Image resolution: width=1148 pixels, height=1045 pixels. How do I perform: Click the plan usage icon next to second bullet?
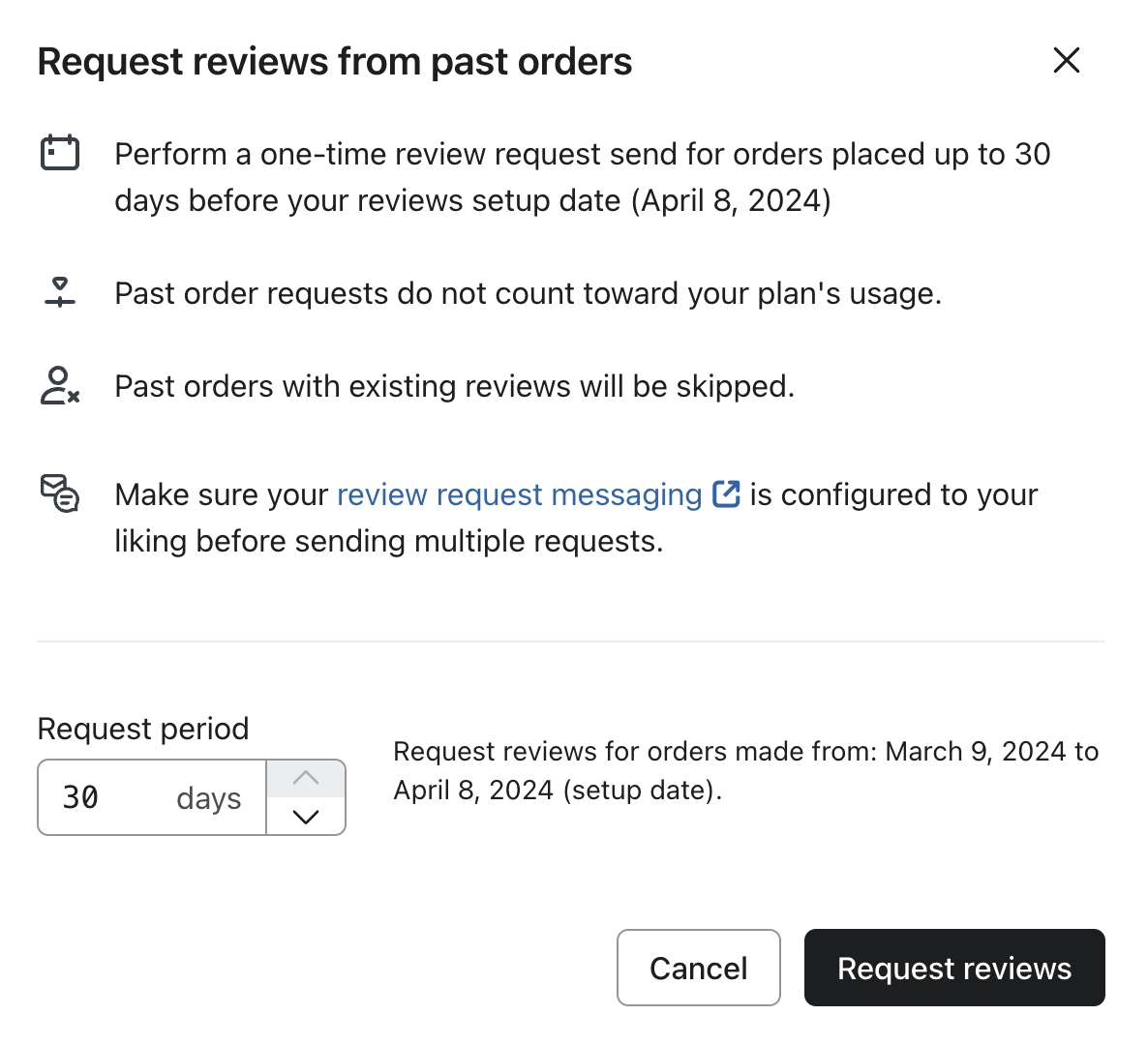(59, 290)
